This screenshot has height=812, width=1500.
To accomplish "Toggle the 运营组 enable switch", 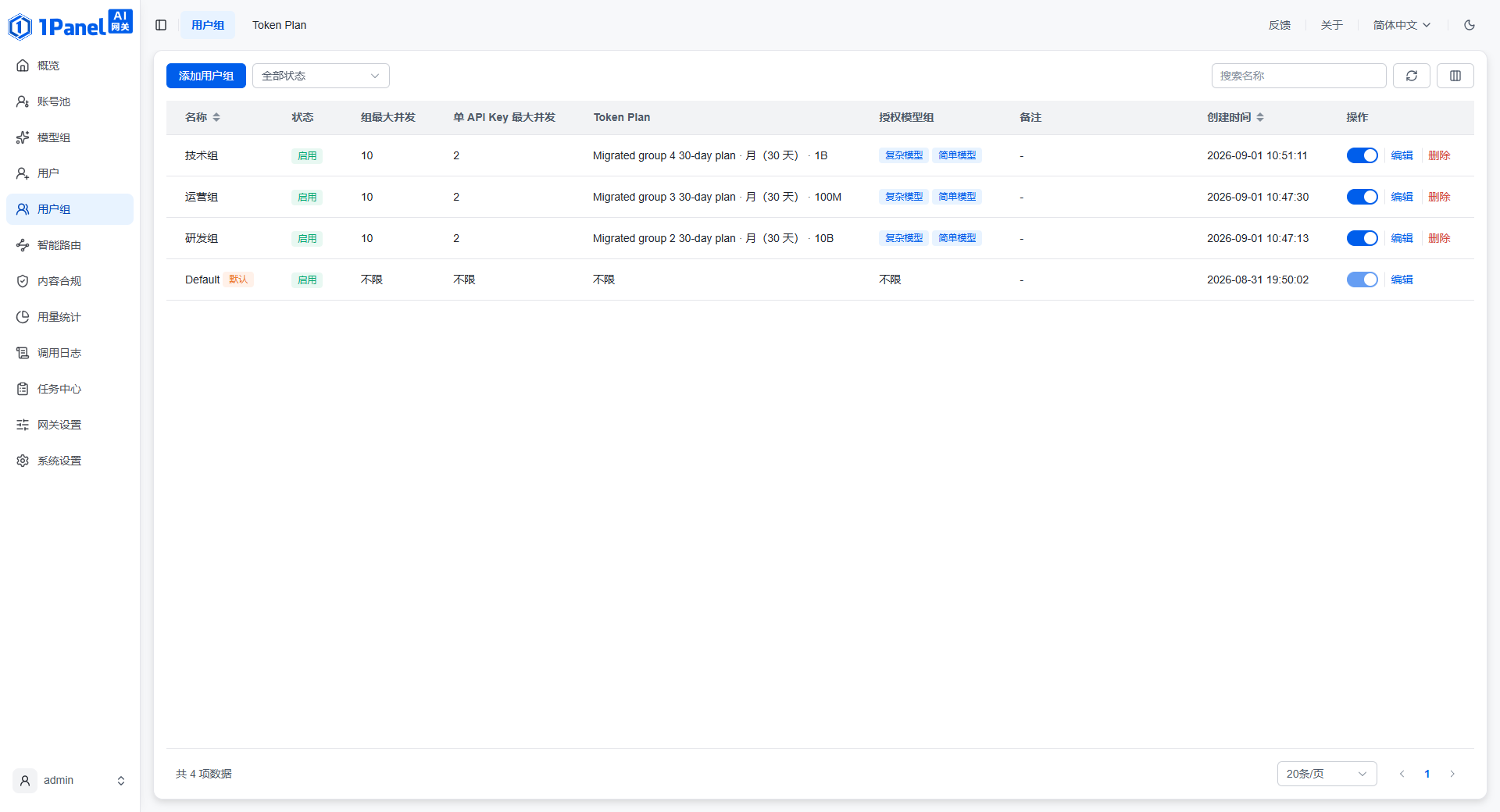I will click(x=1362, y=197).
